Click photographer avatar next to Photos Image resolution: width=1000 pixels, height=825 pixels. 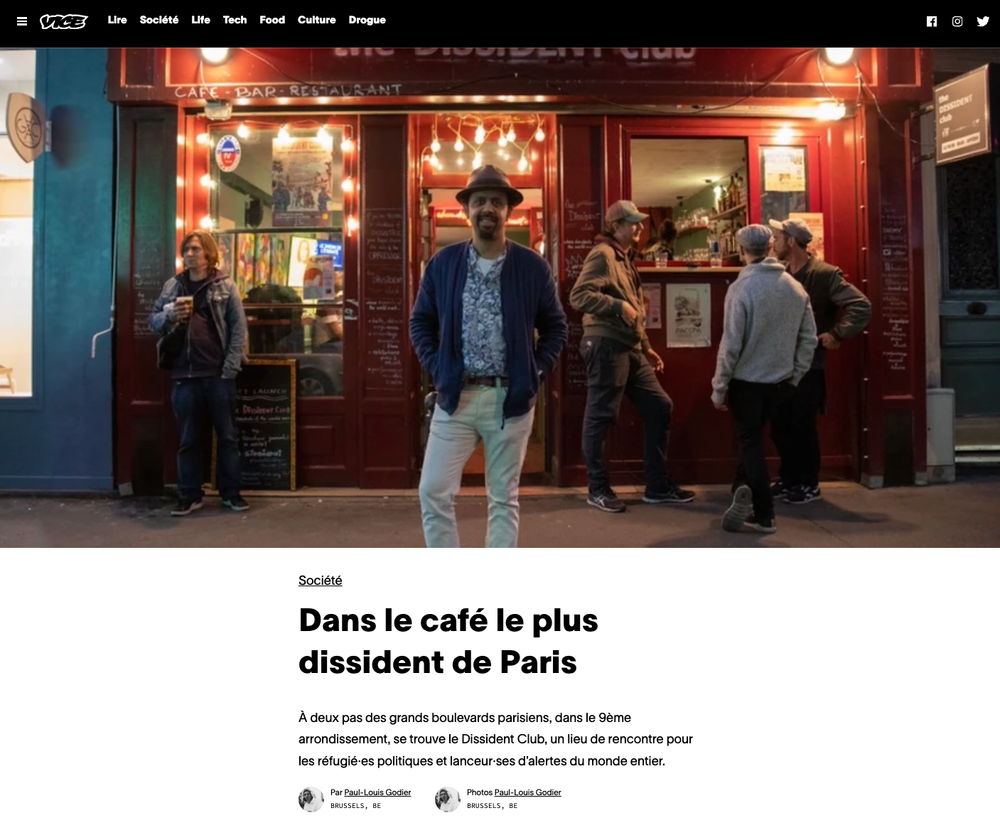coord(448,799)
